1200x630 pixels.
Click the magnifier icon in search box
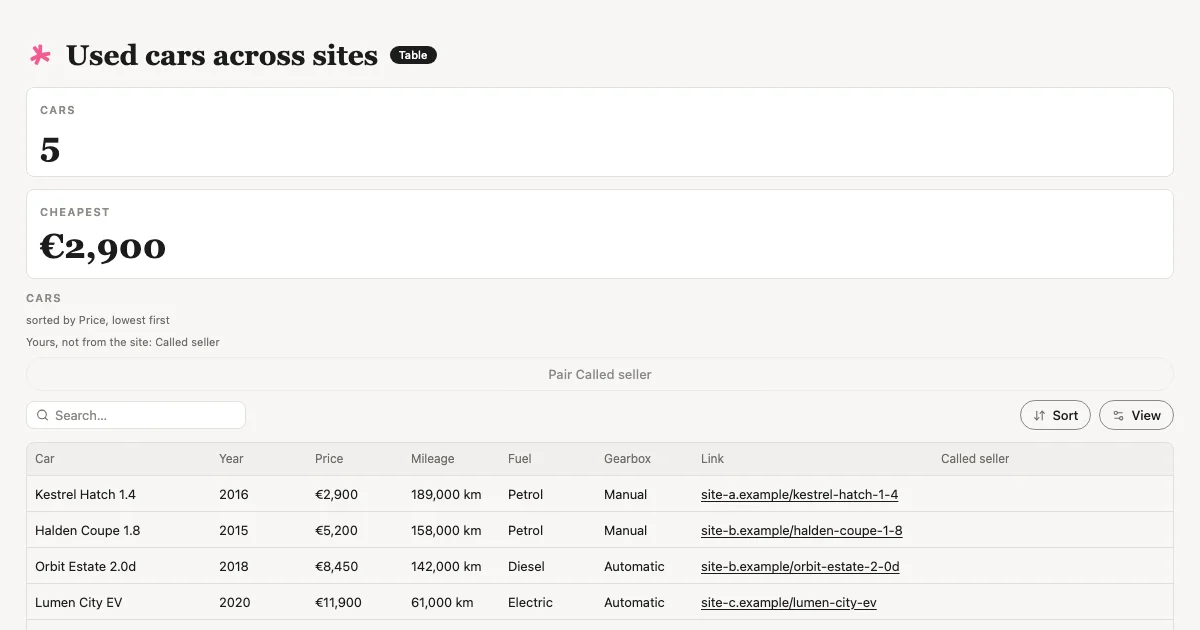[42, 415]
